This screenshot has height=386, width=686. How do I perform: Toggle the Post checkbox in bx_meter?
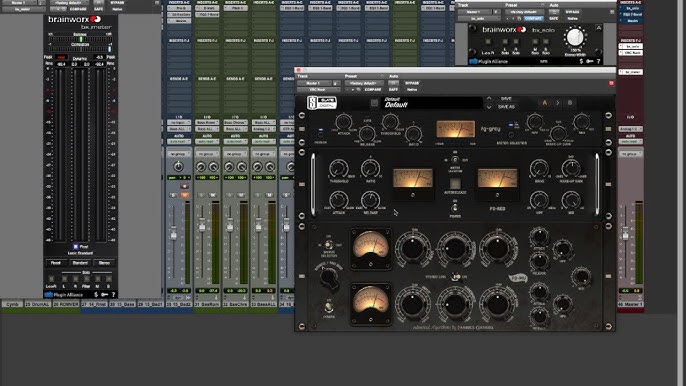(76, 247)
